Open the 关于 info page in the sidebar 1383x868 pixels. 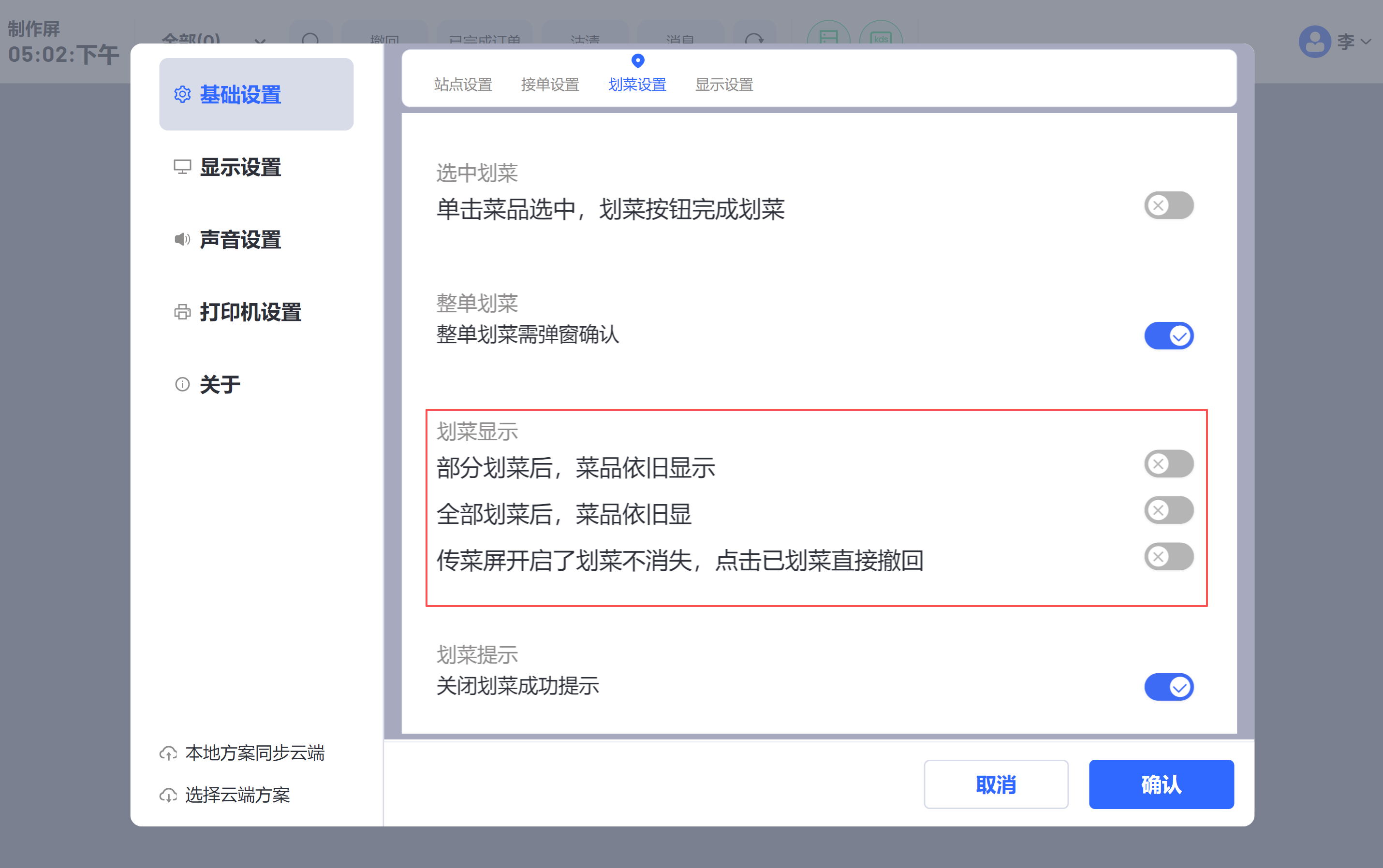point(220,384)
